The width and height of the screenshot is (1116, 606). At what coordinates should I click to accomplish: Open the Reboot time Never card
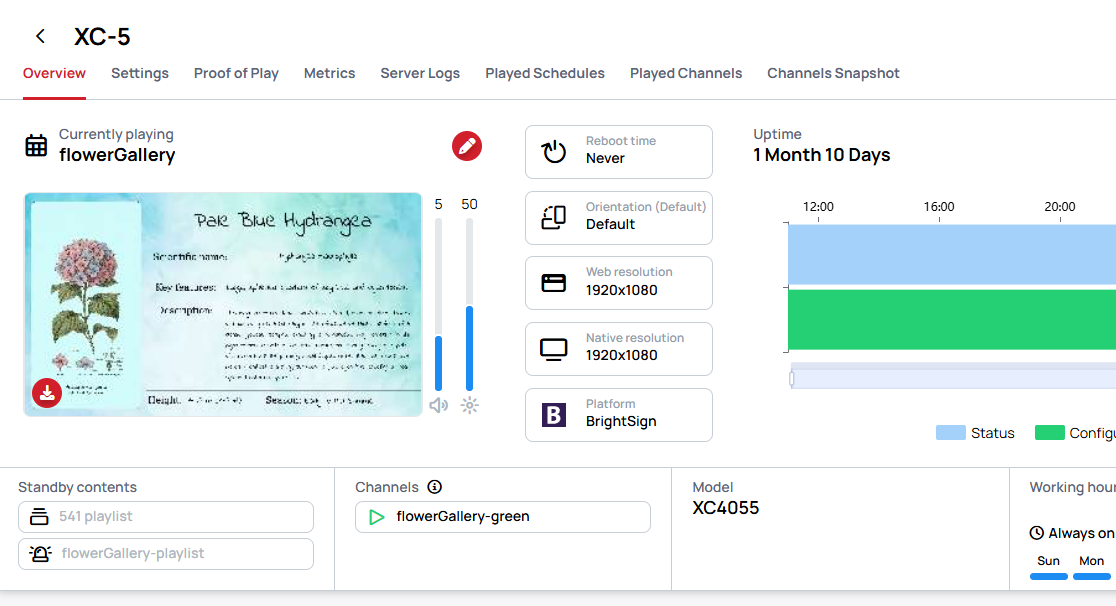[618, 152]
